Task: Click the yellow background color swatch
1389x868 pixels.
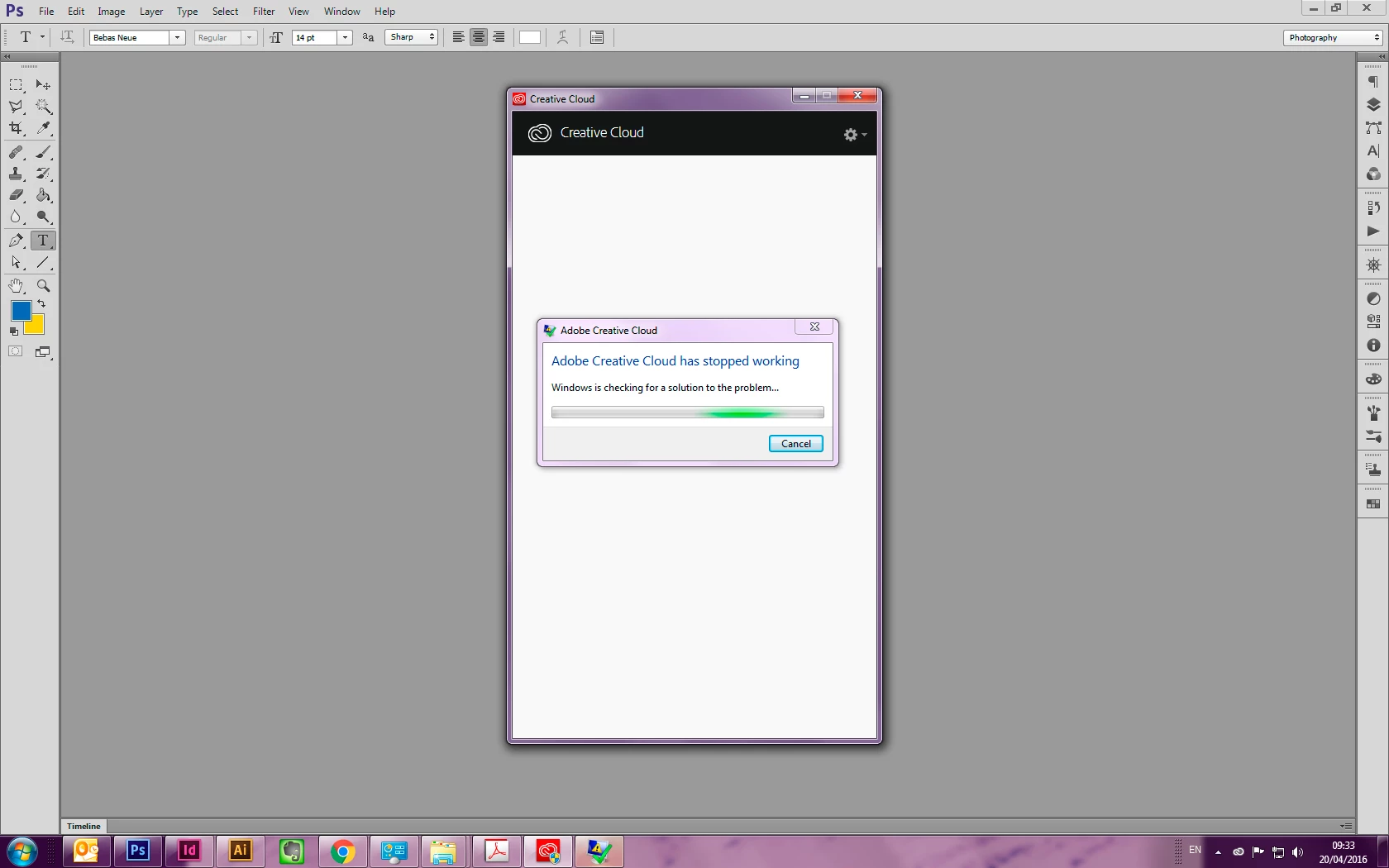Action: point(36,326)
